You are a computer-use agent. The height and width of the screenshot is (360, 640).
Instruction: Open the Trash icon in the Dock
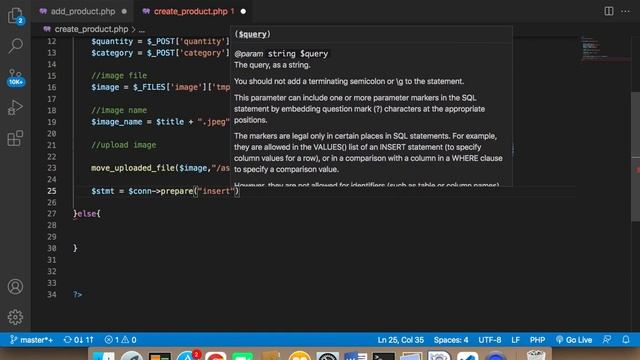coord(536,356)
